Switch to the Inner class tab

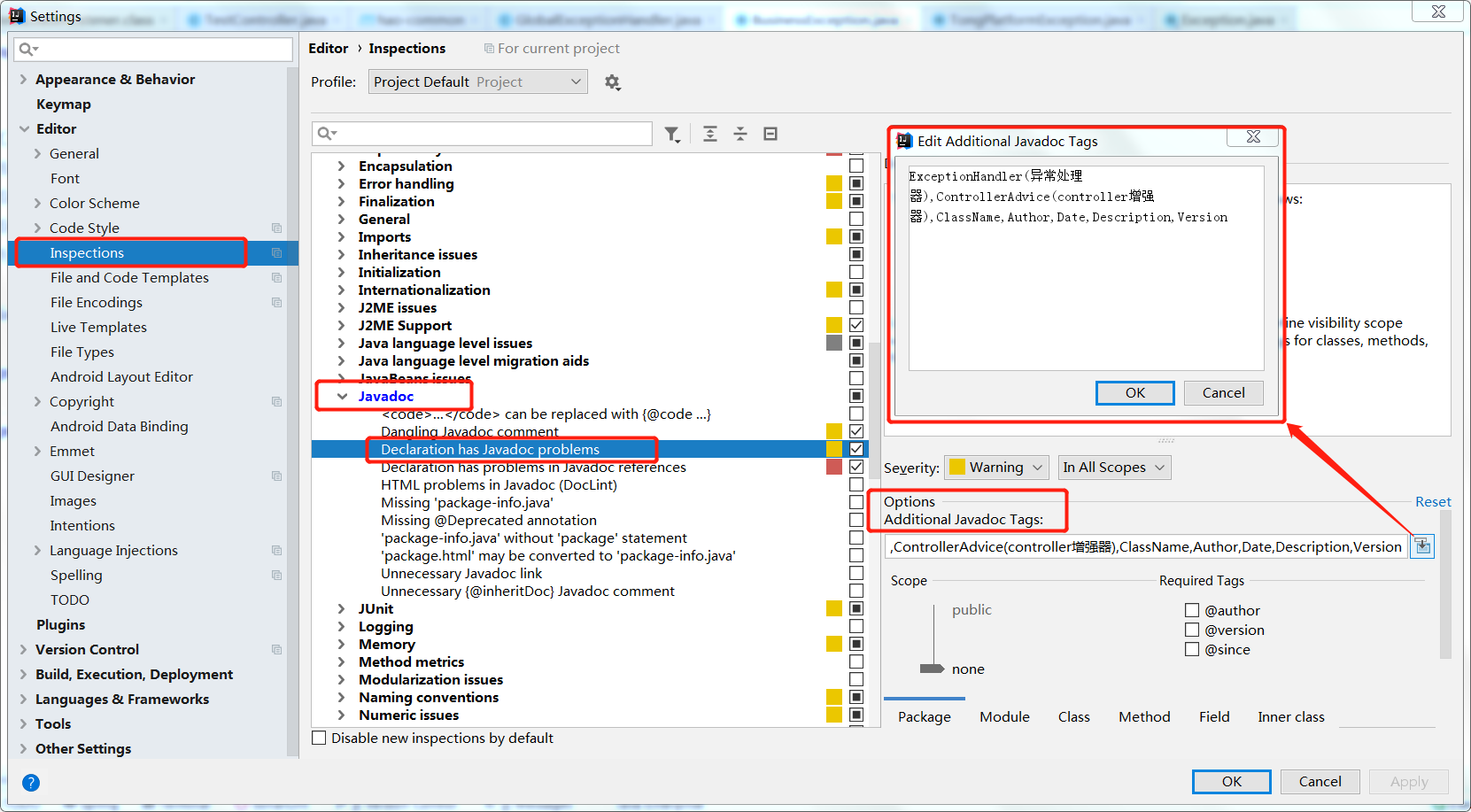1291,716
